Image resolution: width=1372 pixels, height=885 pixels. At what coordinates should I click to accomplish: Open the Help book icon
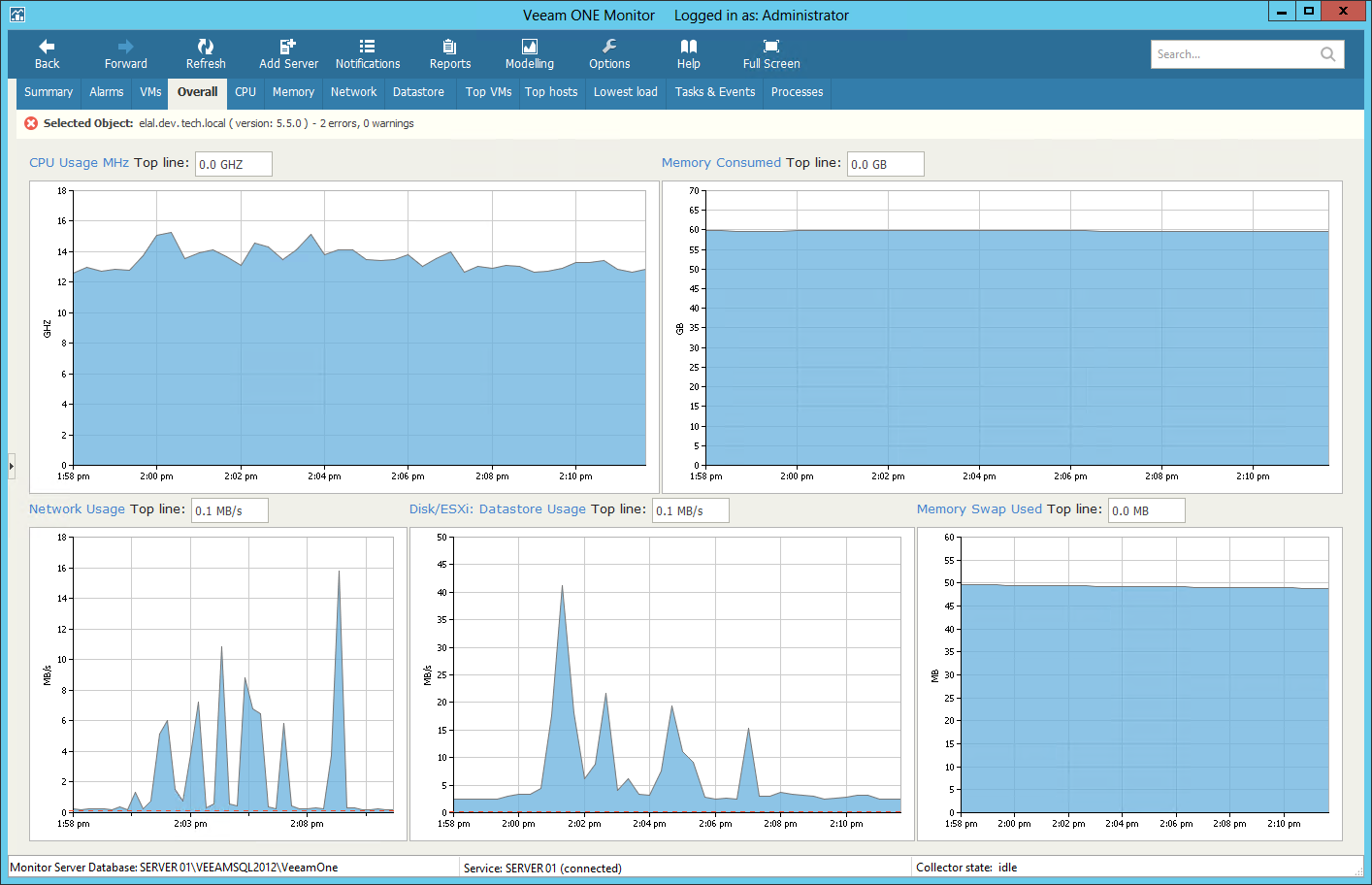coord(689,46)
